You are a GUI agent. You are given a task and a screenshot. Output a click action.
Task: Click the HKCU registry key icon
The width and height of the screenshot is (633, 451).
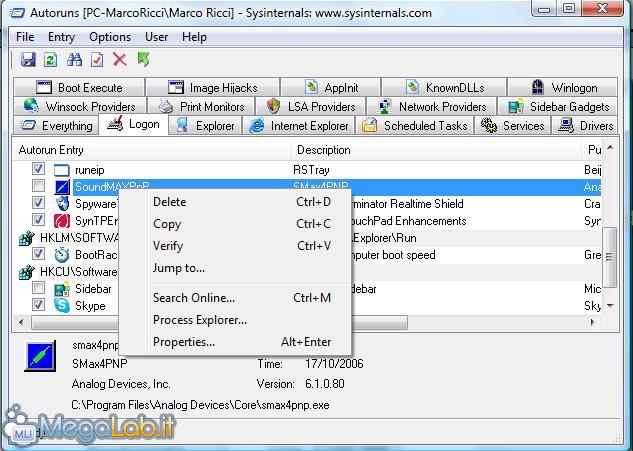[27, 272]
